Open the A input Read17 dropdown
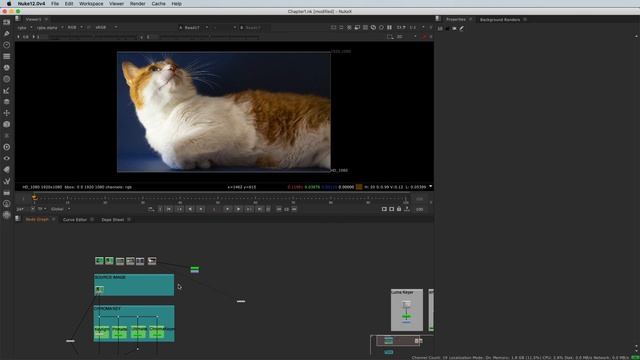The image size is (640, 360). click(193, 27)
